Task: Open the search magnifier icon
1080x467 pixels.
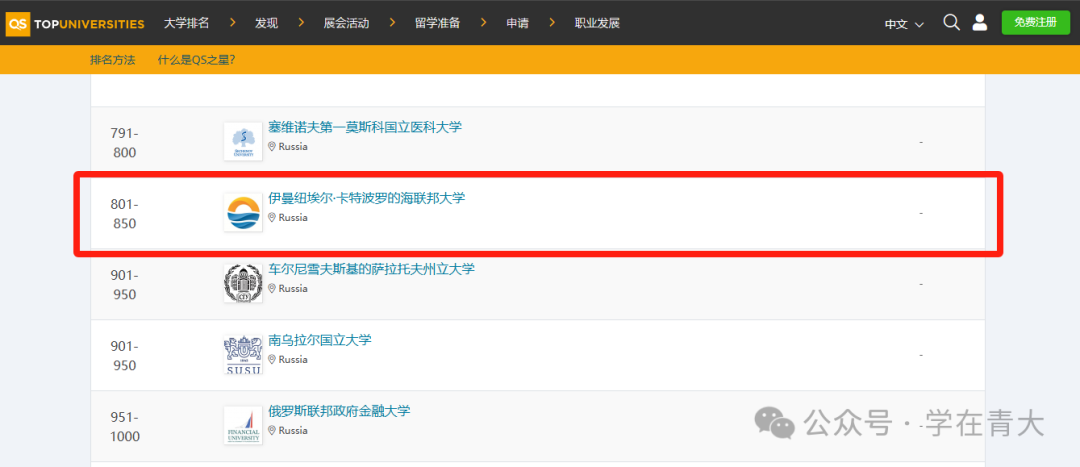Action: 951,23
